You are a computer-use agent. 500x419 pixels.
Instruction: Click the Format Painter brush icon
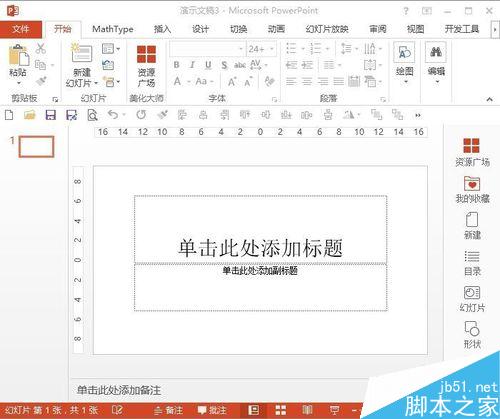point(41,81)
